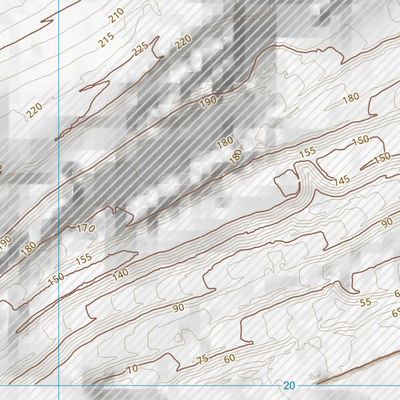Click the 210 contour elevation label

[x=117, y=15]
